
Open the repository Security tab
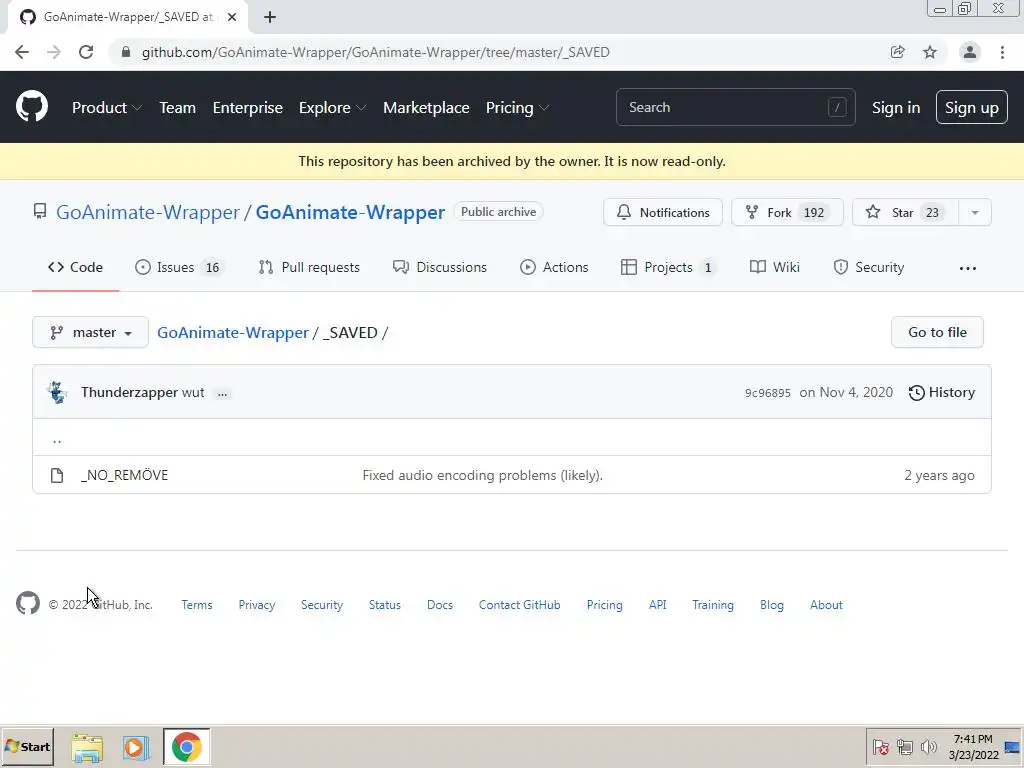point(869,267)
